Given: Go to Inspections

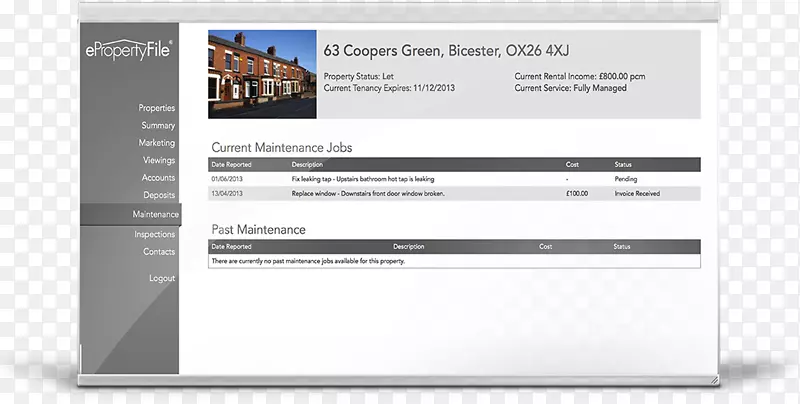Looking at the screenshot, I should [x=155, y=234].
